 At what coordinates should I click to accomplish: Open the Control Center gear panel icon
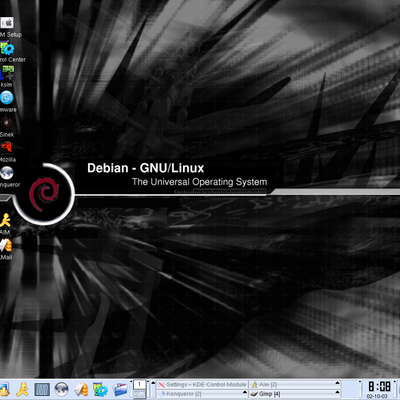coord(100,389)
